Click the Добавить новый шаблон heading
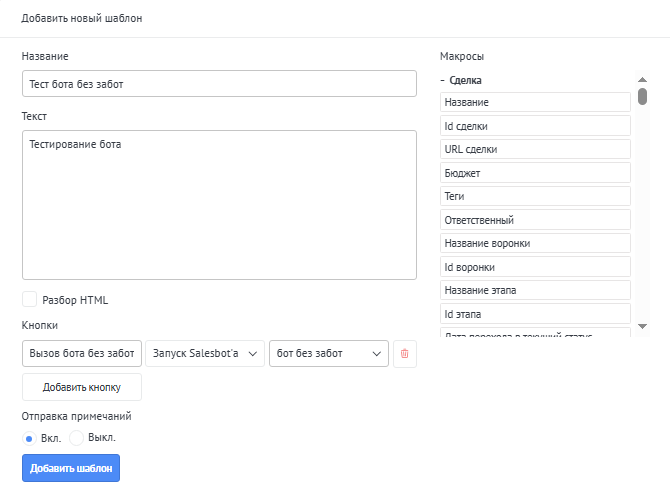This screenshot has height=490, width=670. pyautogui.click(x=82, y=18)
